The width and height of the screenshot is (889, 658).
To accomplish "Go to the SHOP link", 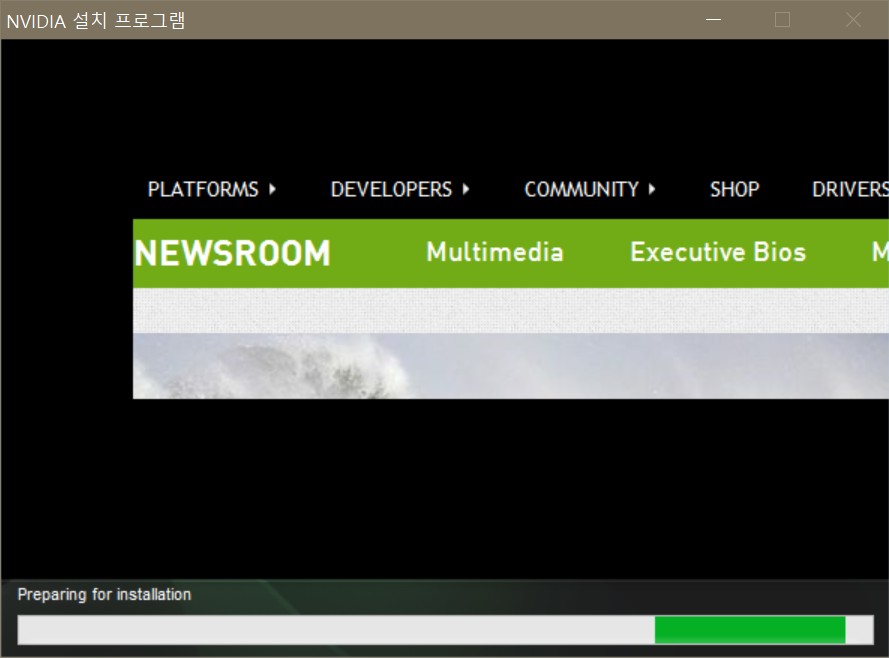I will [734, 189].
